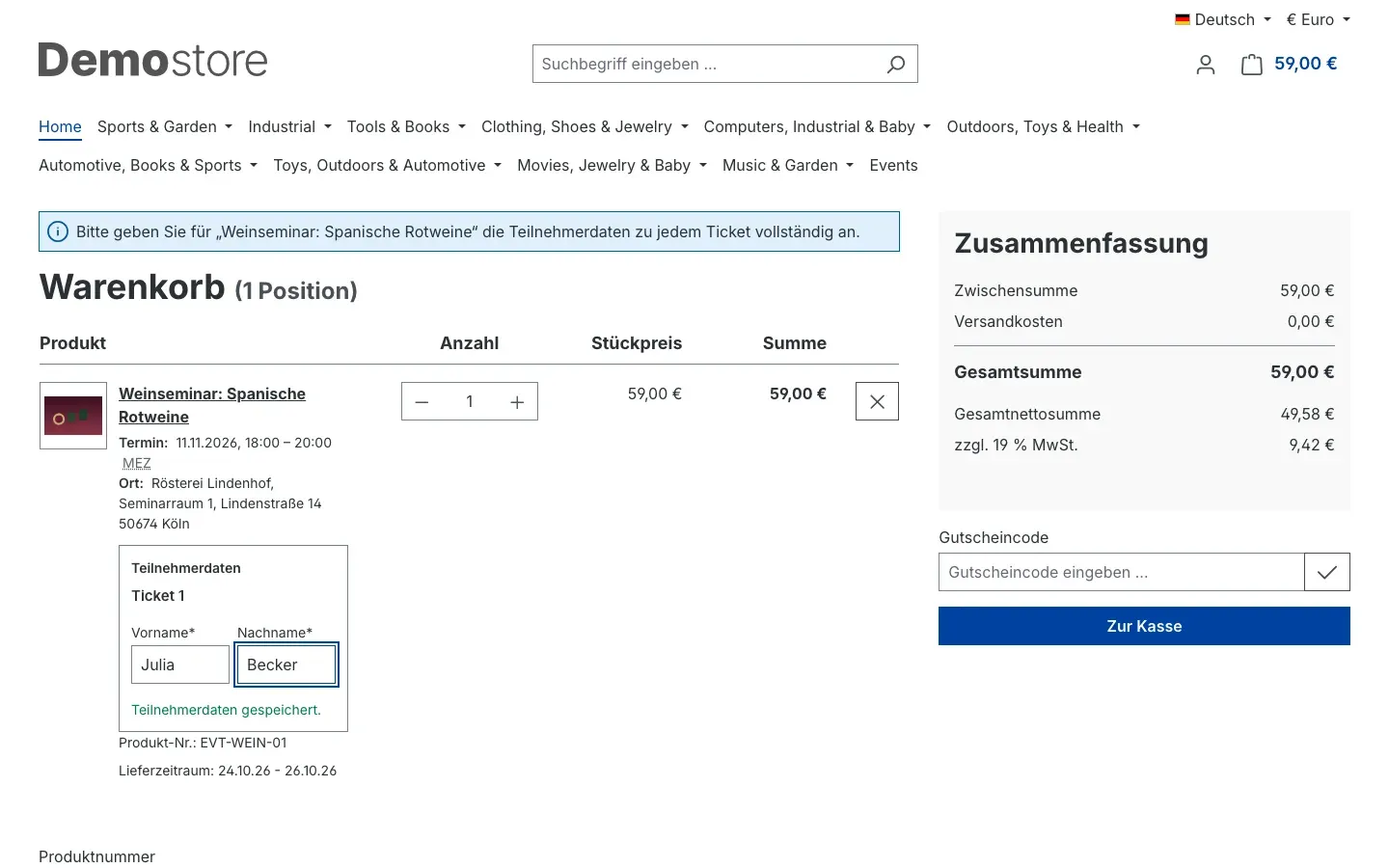This screenshot has width=1389, height=868.
Task: Focus the Gutscheincode eingeben field
Action: coord(1121,572)
